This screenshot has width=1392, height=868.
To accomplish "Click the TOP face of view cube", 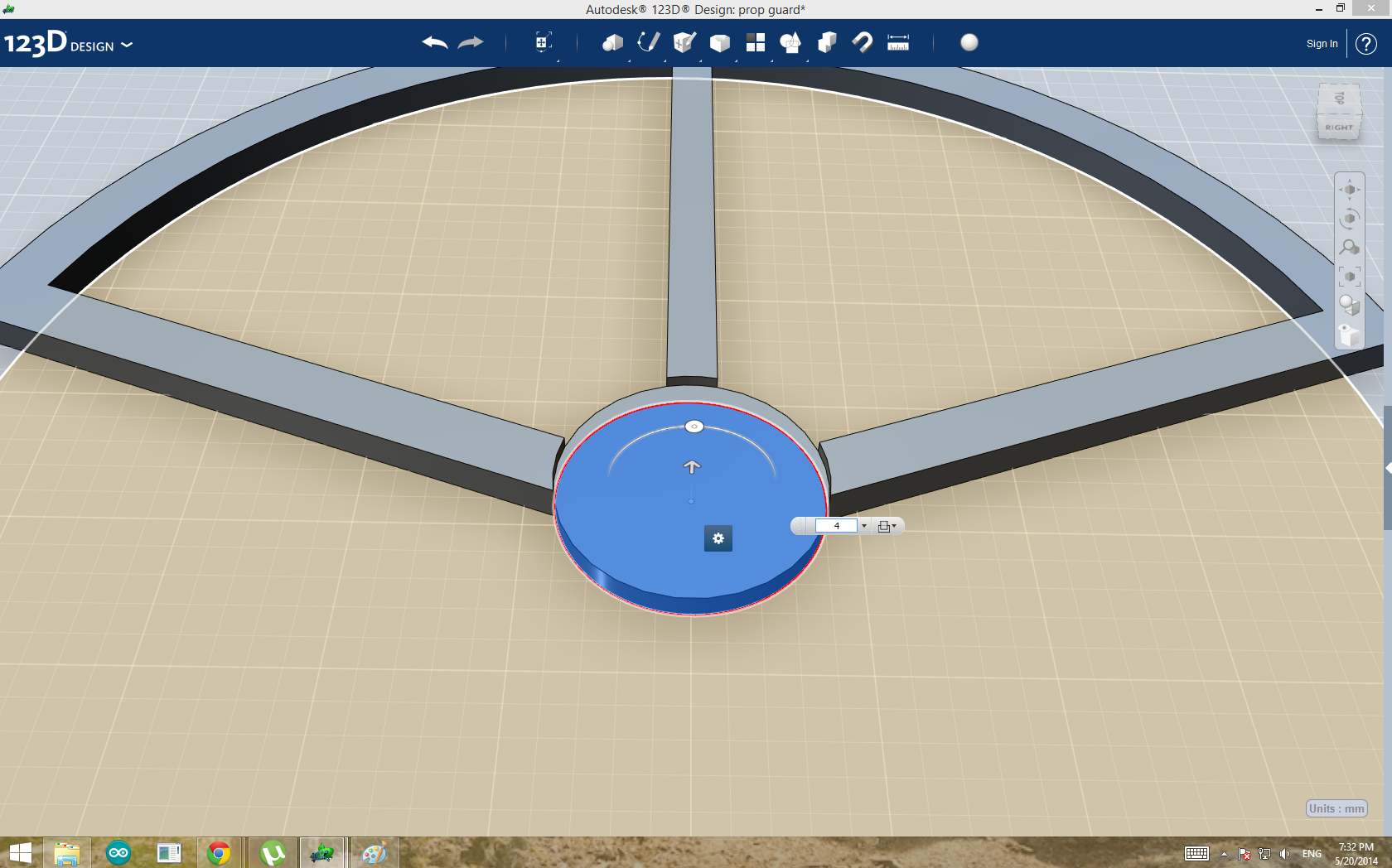I will point(1339,99).
